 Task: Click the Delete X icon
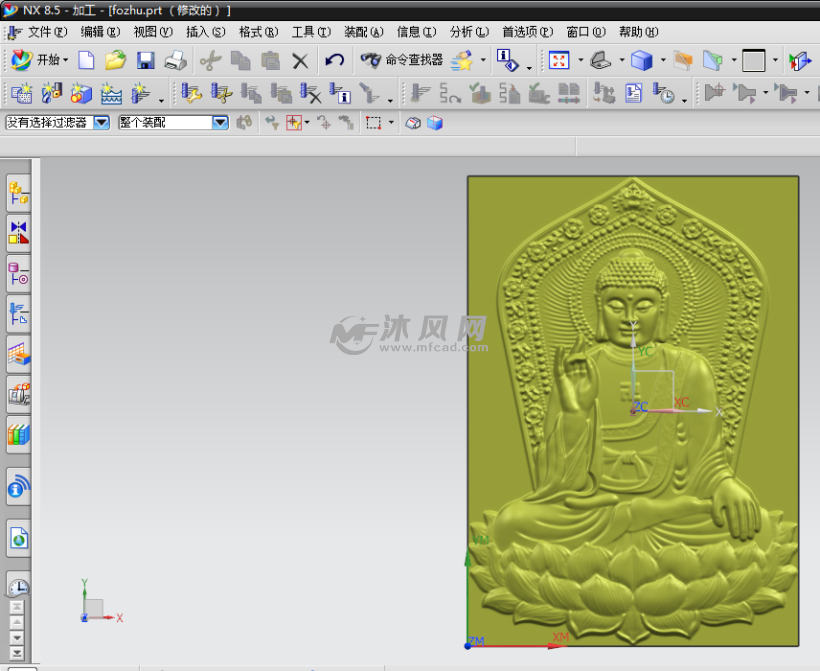[x=300, y=60]
